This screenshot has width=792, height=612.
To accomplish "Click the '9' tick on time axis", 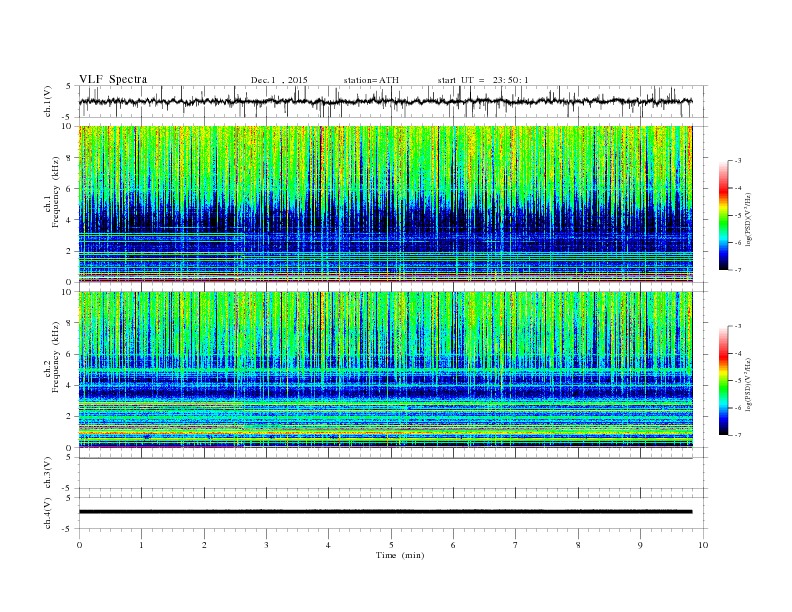I will (x=640, y=545).
